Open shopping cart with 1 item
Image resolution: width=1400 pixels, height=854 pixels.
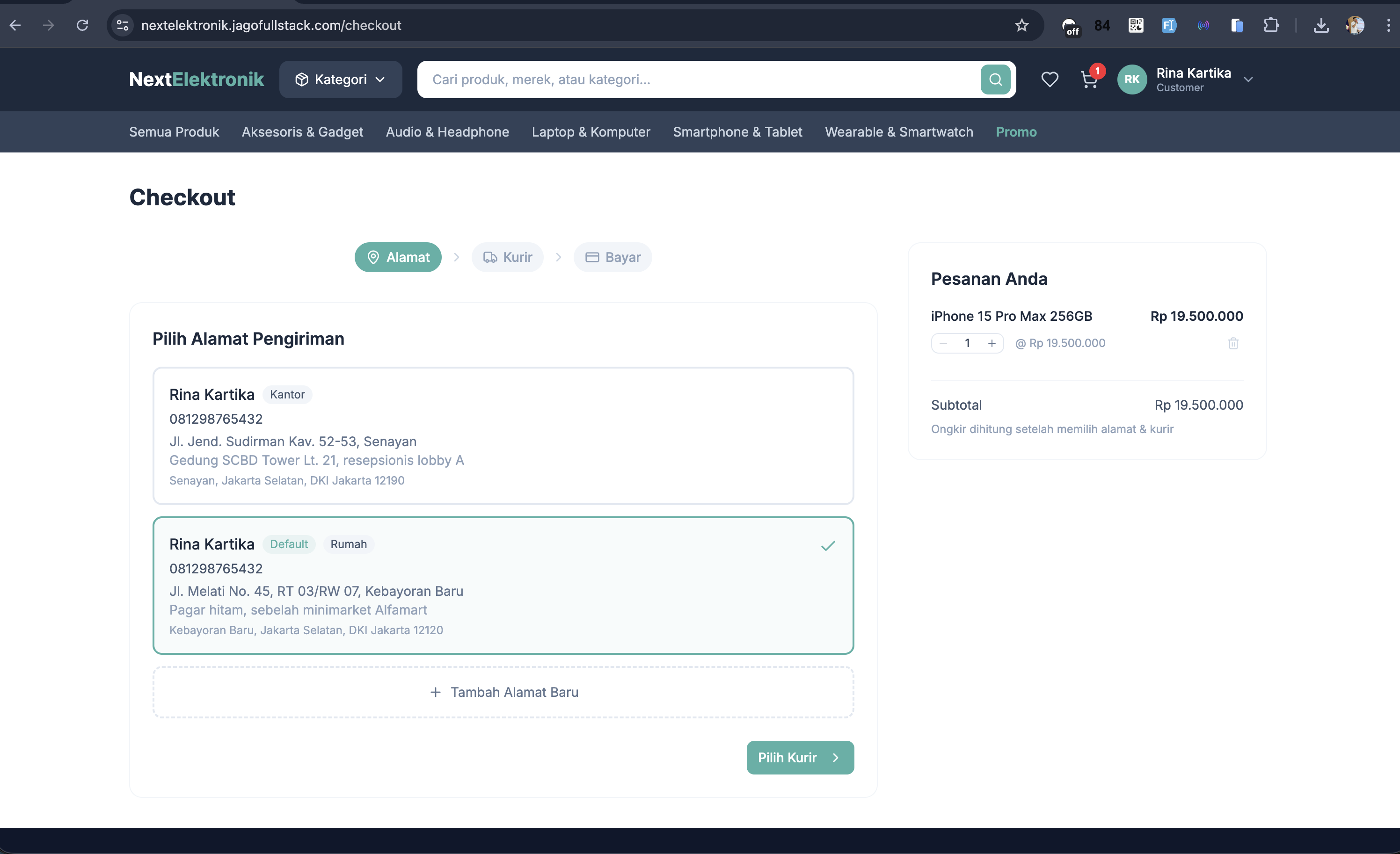pyautogui.click(x=1089, y=80)
